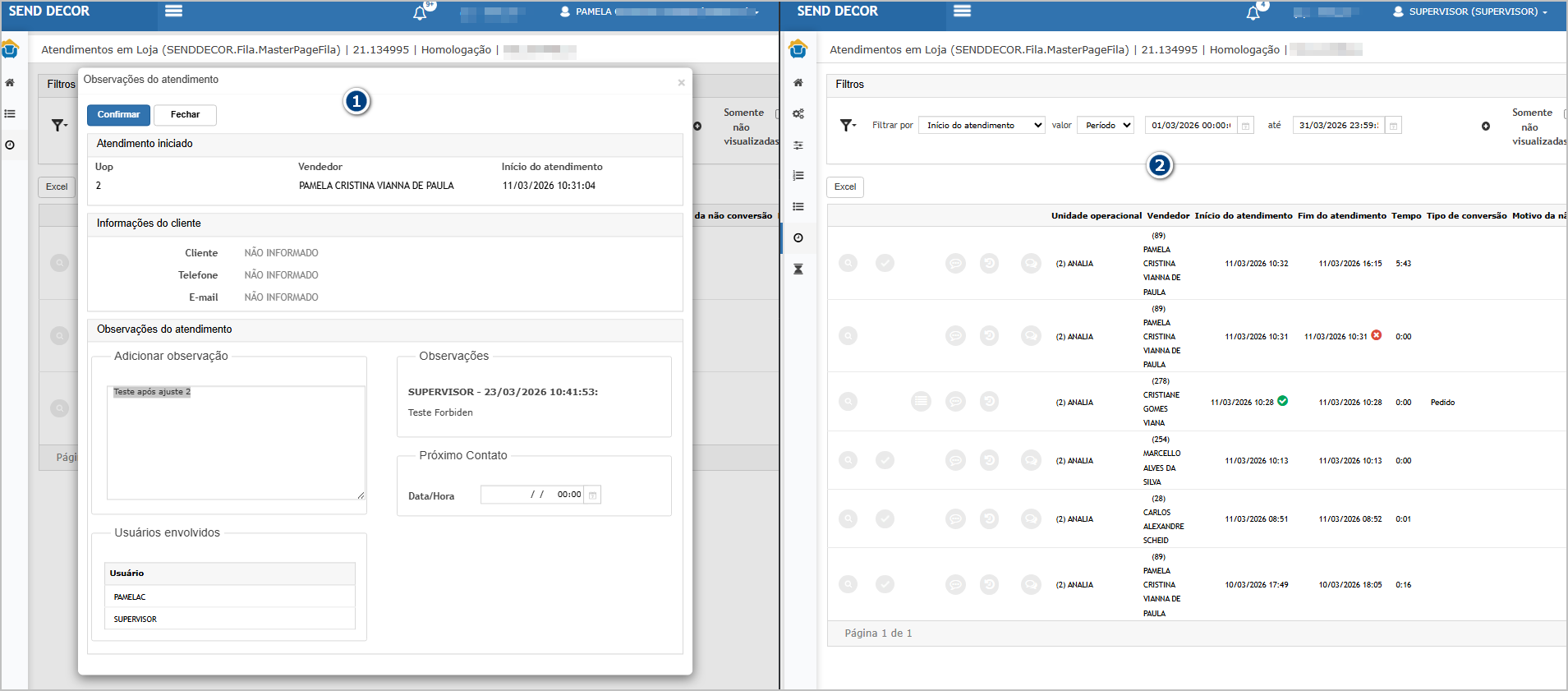Click the Data/Hora input field
The width and height of the screenshot is (1568, 691).
531,495
